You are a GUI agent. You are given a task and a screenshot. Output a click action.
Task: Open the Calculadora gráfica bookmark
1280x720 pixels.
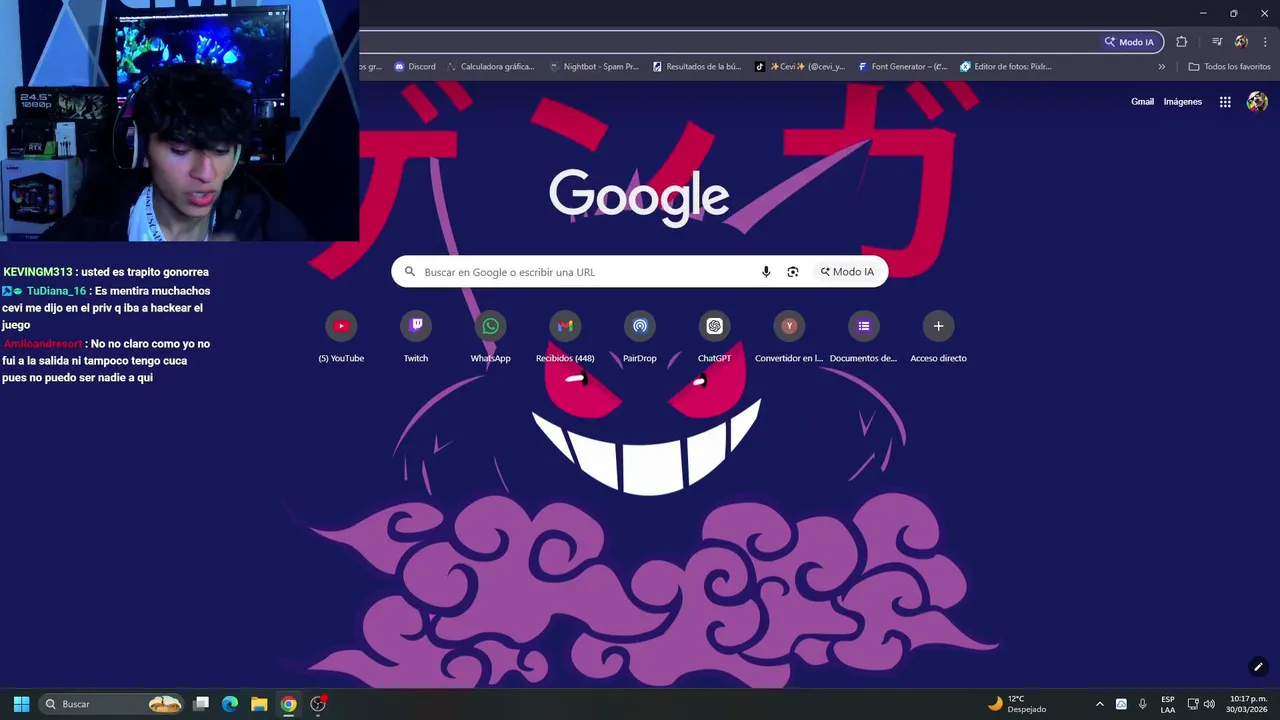490,67
